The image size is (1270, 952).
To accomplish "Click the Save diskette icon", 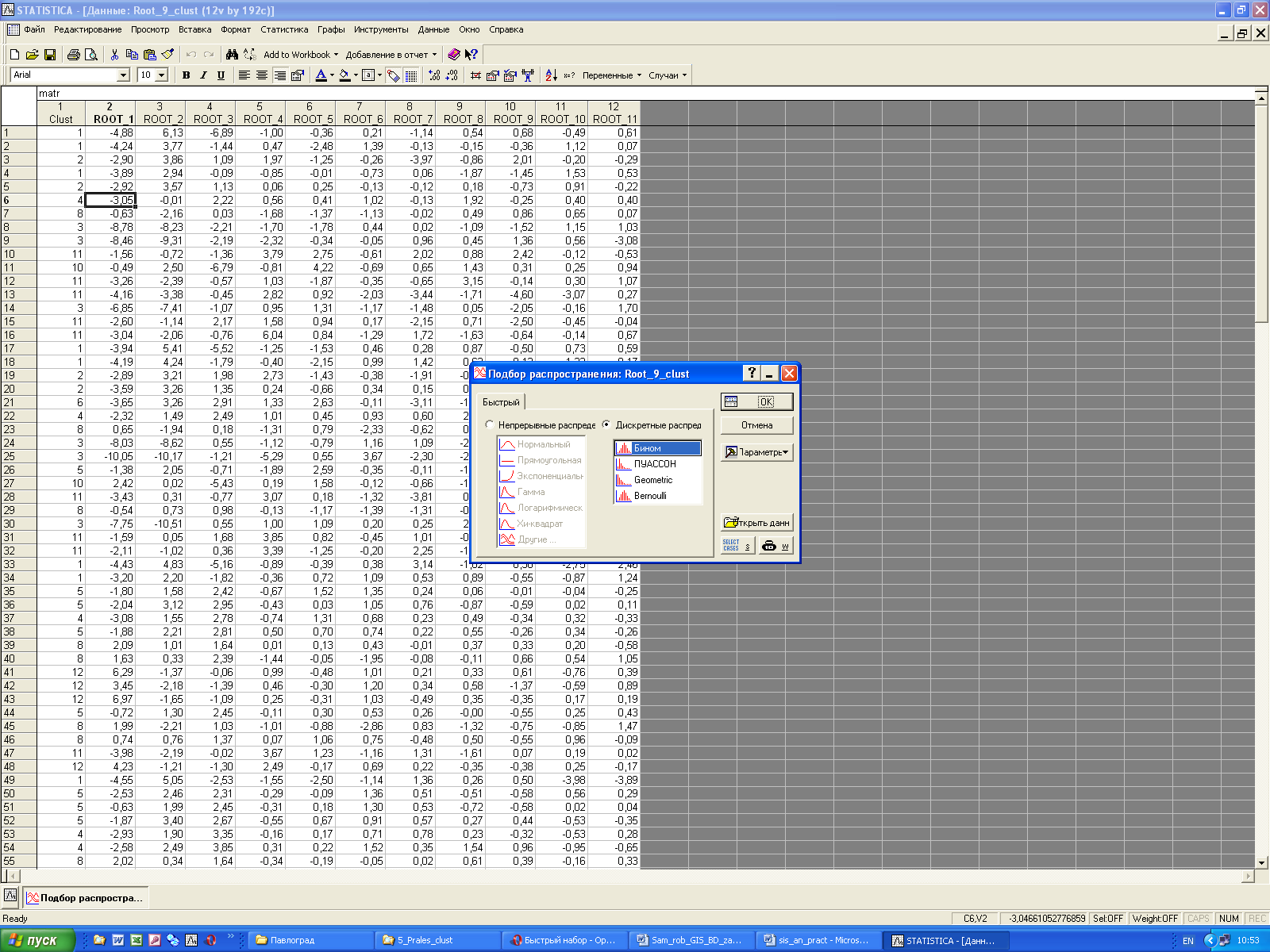I will click(49, 55).
